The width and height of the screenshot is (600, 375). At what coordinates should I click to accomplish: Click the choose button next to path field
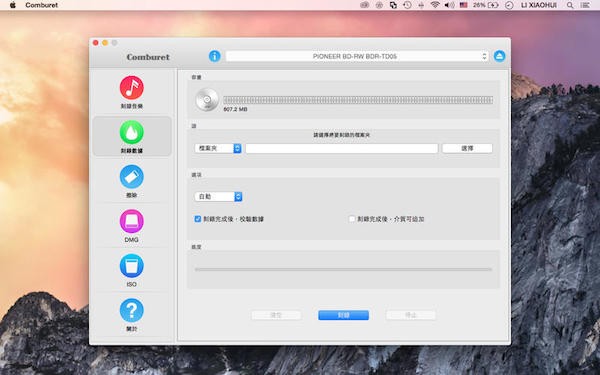(x=467, y=148)
